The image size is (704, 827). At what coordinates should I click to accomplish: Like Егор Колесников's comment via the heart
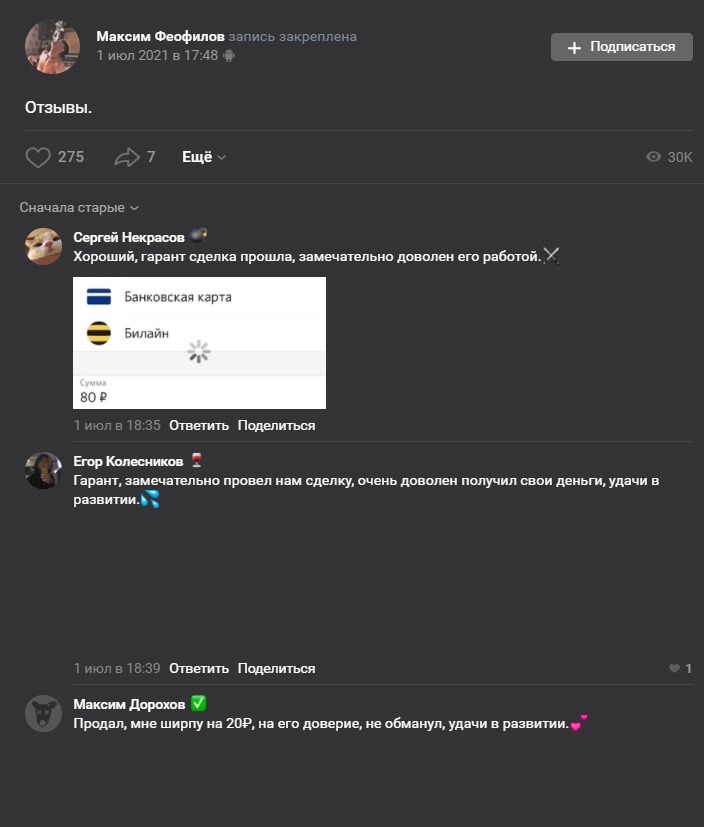point(674,668)
